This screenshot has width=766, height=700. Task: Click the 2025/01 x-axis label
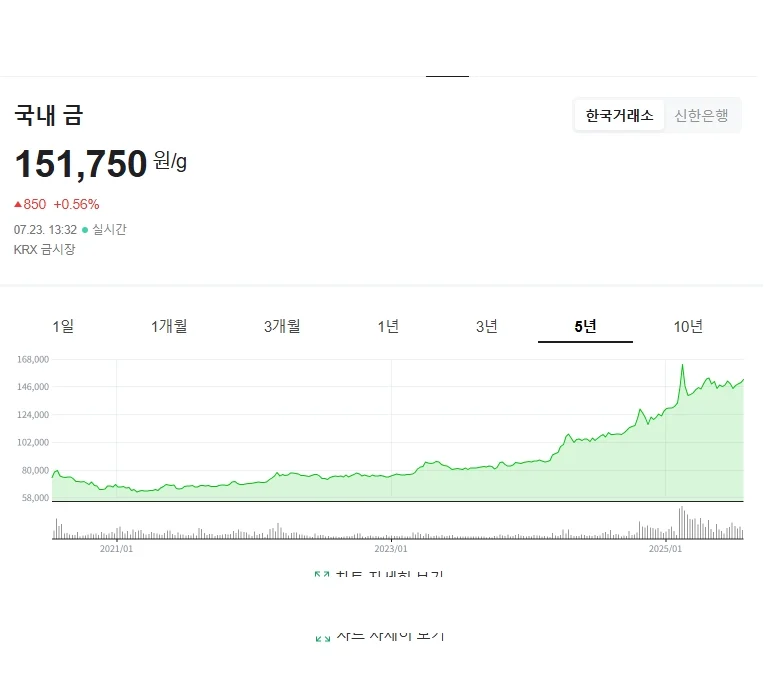[665, 549]
